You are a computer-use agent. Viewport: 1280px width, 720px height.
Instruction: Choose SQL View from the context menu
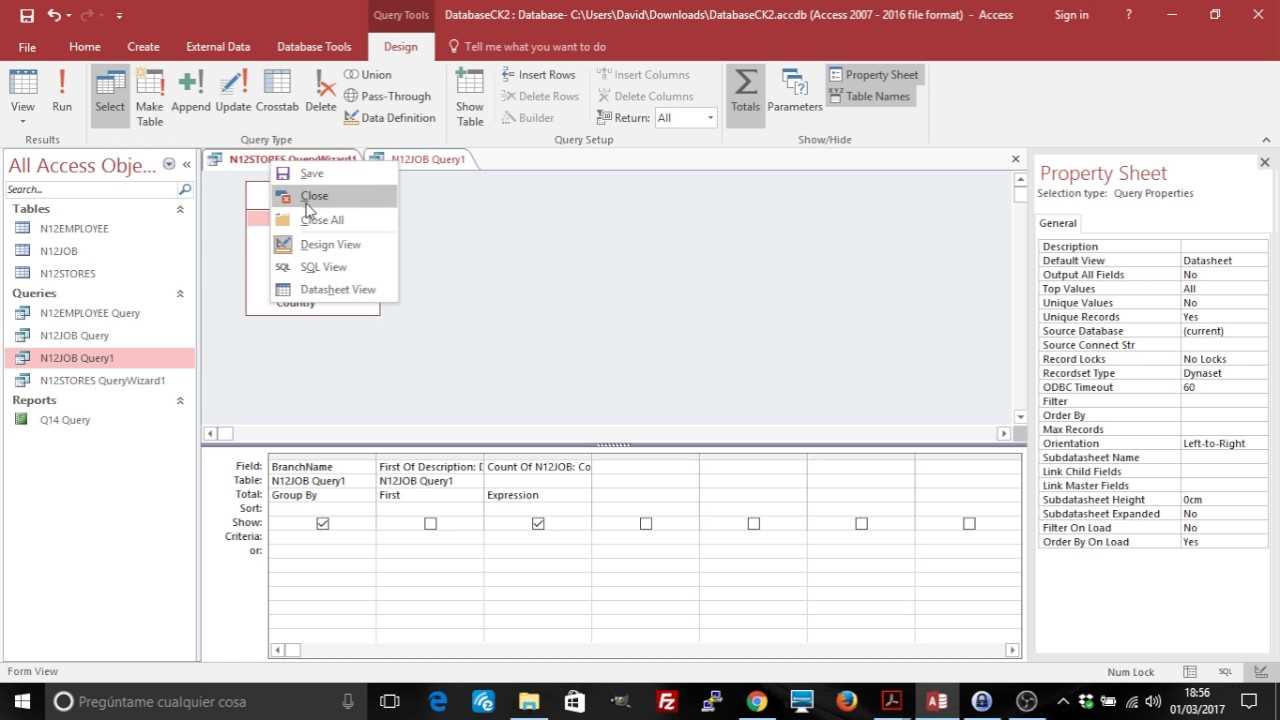pyautogui.click(x=334, y=267)
